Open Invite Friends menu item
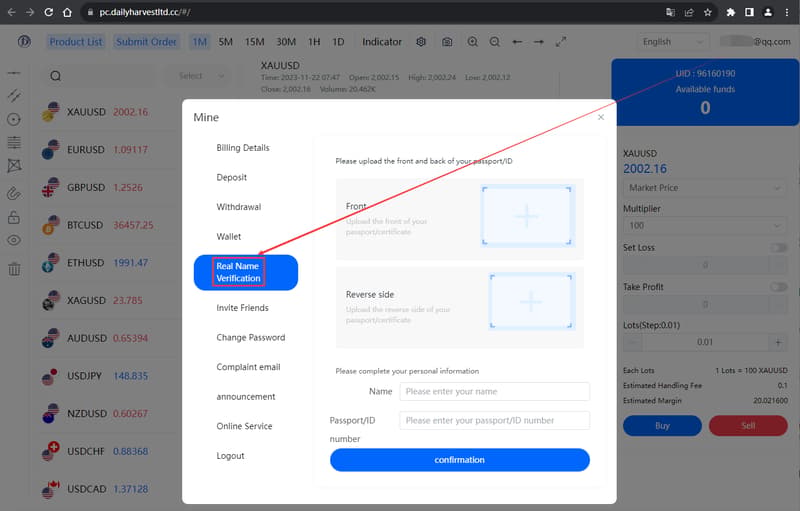Viewport: 800px width, 511px height. (x=242, y=308)
